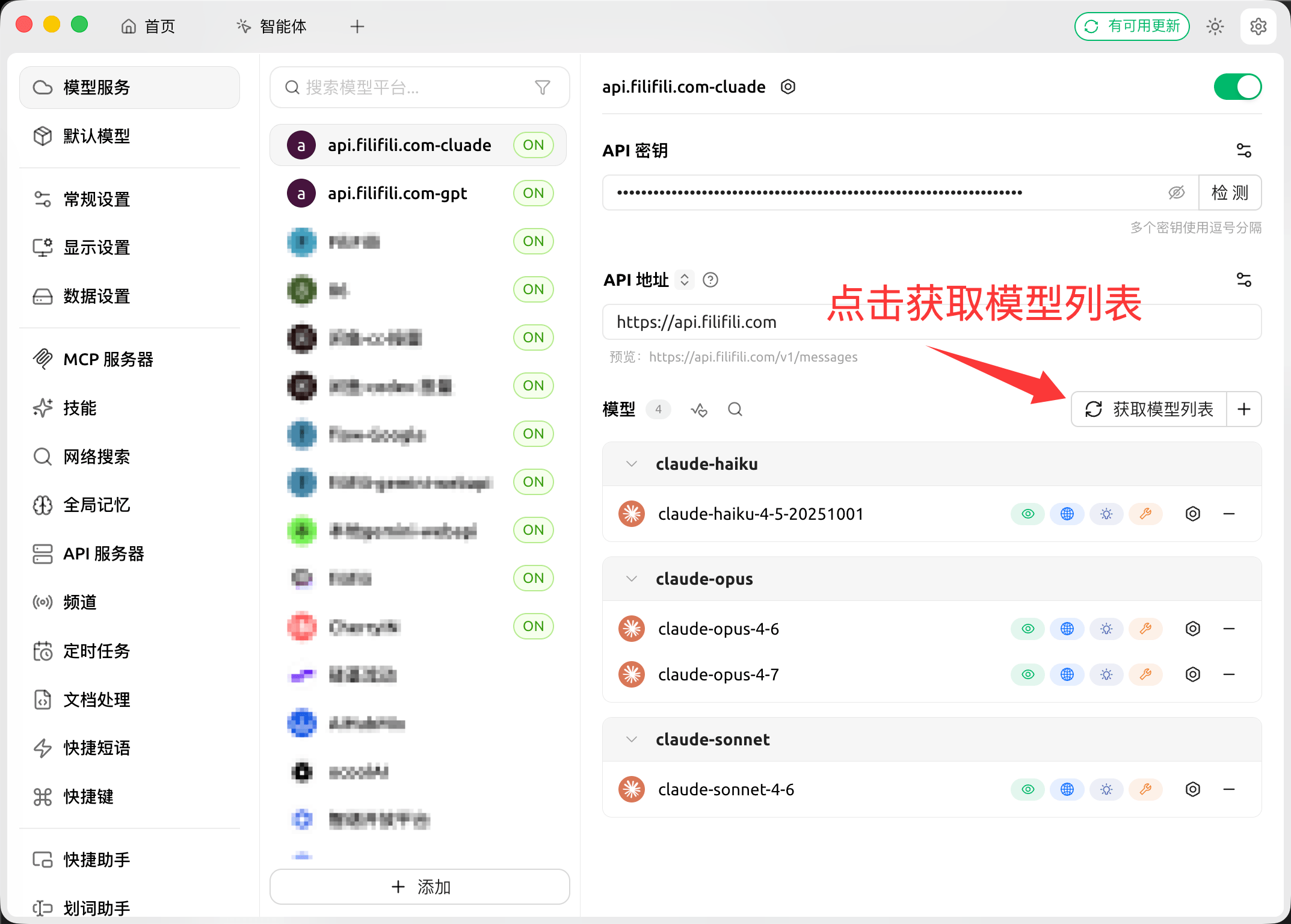The height and width of the screenshot is (924, 1291).
Task: Open 文档处理 in the sidebar
Action: (130, 700)
